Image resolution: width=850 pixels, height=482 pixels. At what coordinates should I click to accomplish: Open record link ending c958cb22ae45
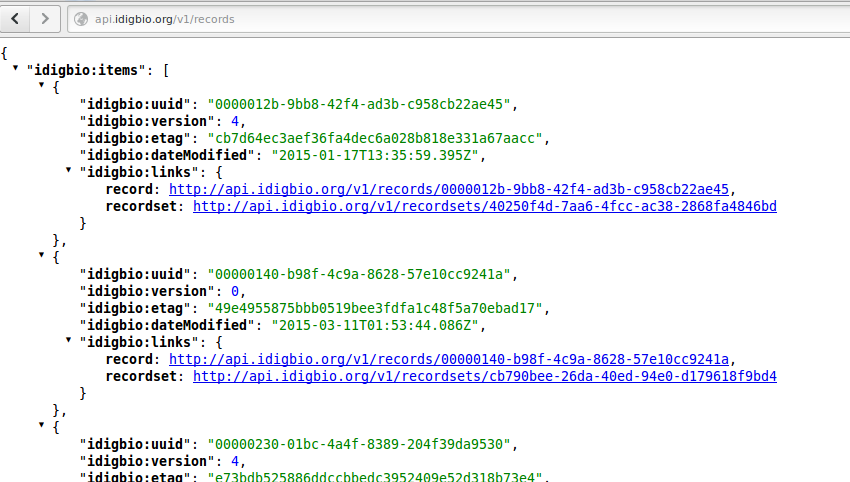coord(449,189)
